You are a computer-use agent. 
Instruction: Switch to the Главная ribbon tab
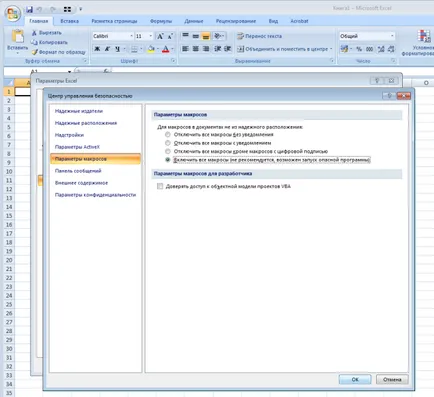point(39,21)
